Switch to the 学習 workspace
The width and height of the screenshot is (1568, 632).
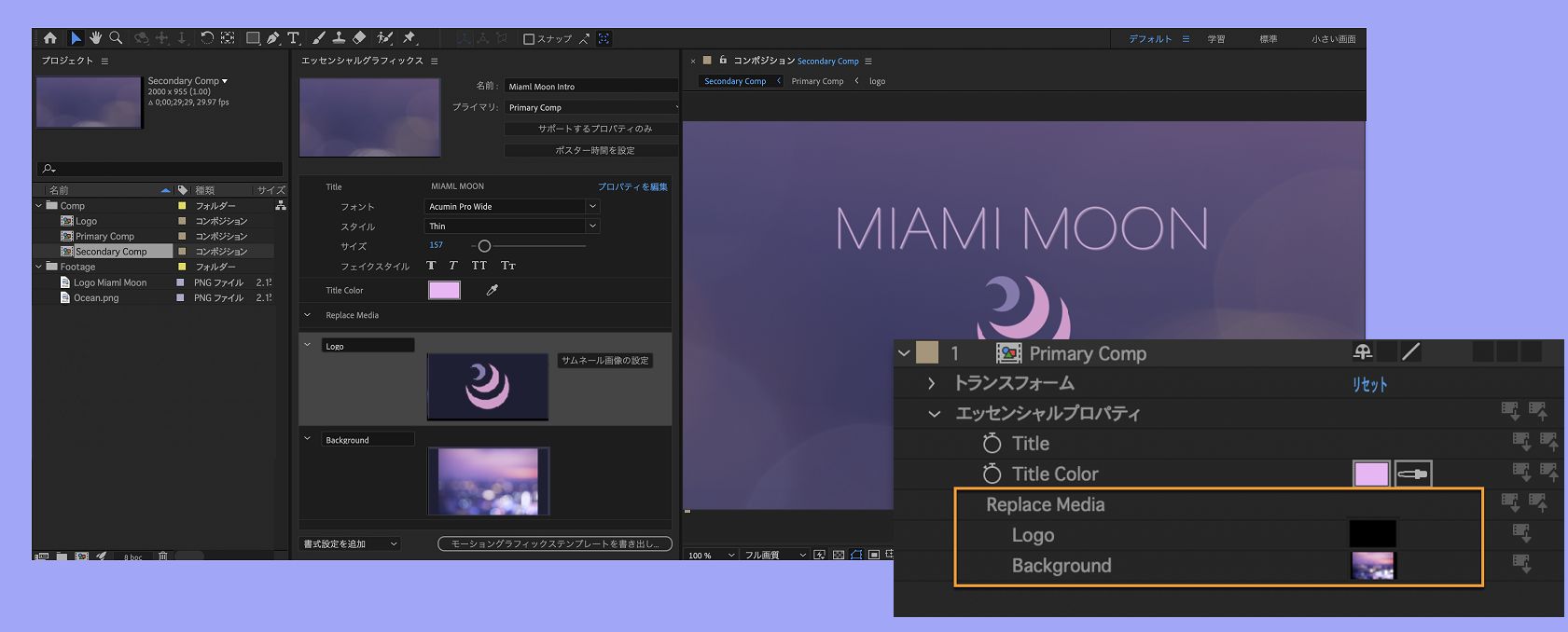click(1216, 39)
